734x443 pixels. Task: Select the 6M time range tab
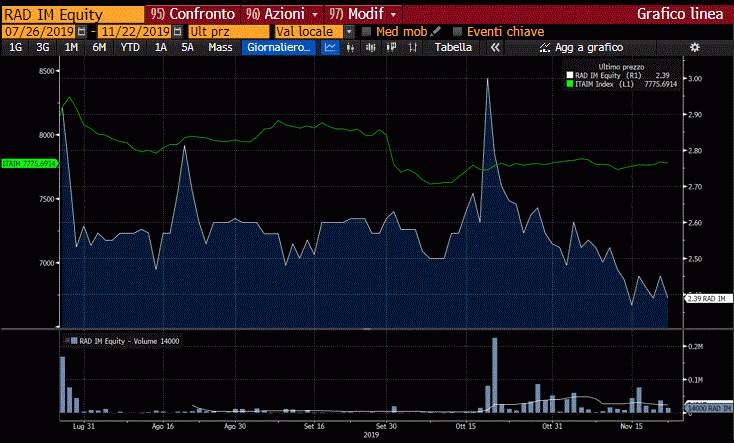[x=99, y=47]
